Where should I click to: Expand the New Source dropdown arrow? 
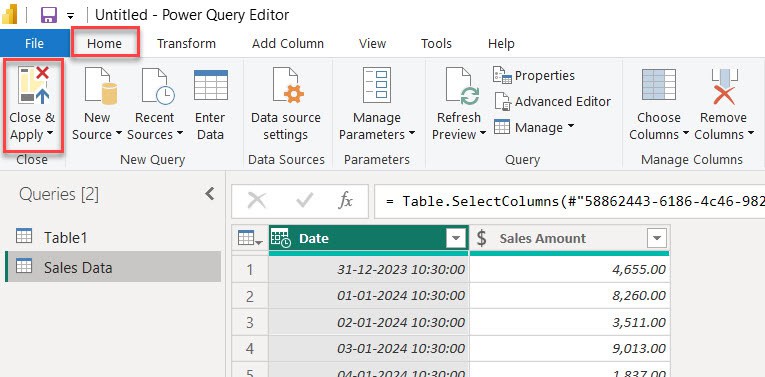coord(118,134)
